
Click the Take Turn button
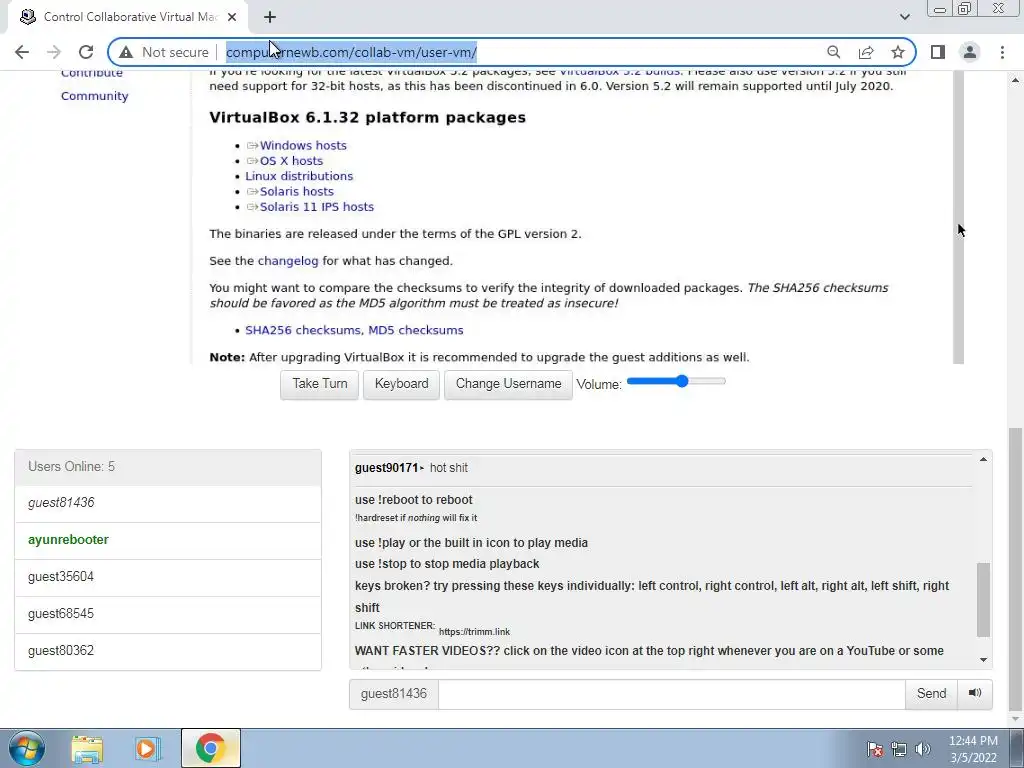319,385
